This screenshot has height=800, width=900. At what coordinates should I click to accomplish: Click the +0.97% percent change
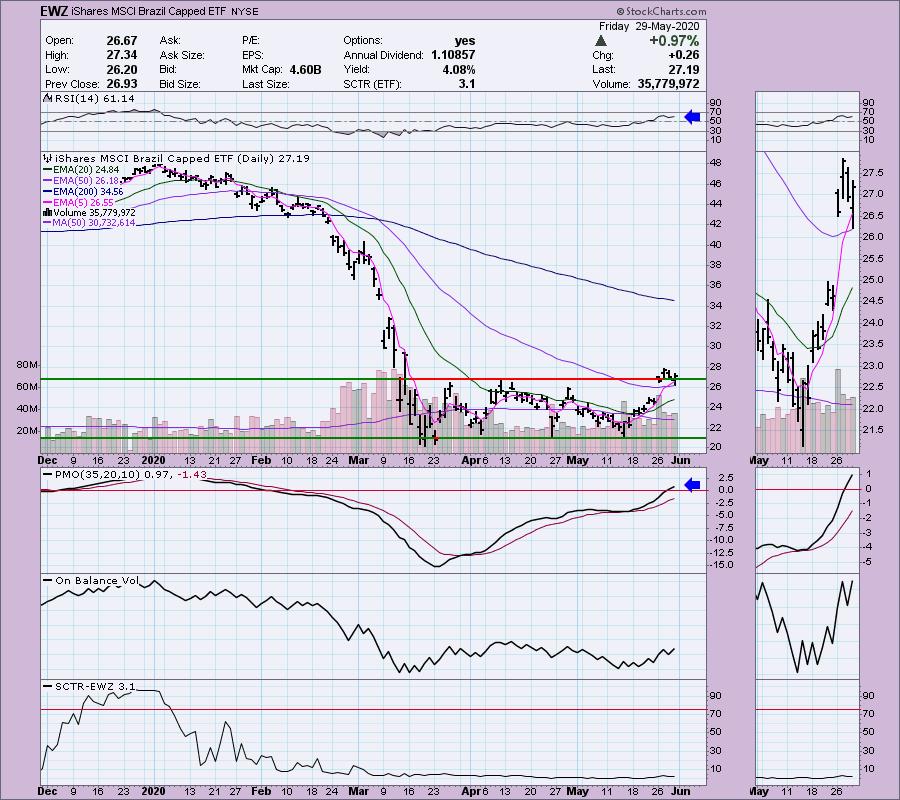(674, 41)
